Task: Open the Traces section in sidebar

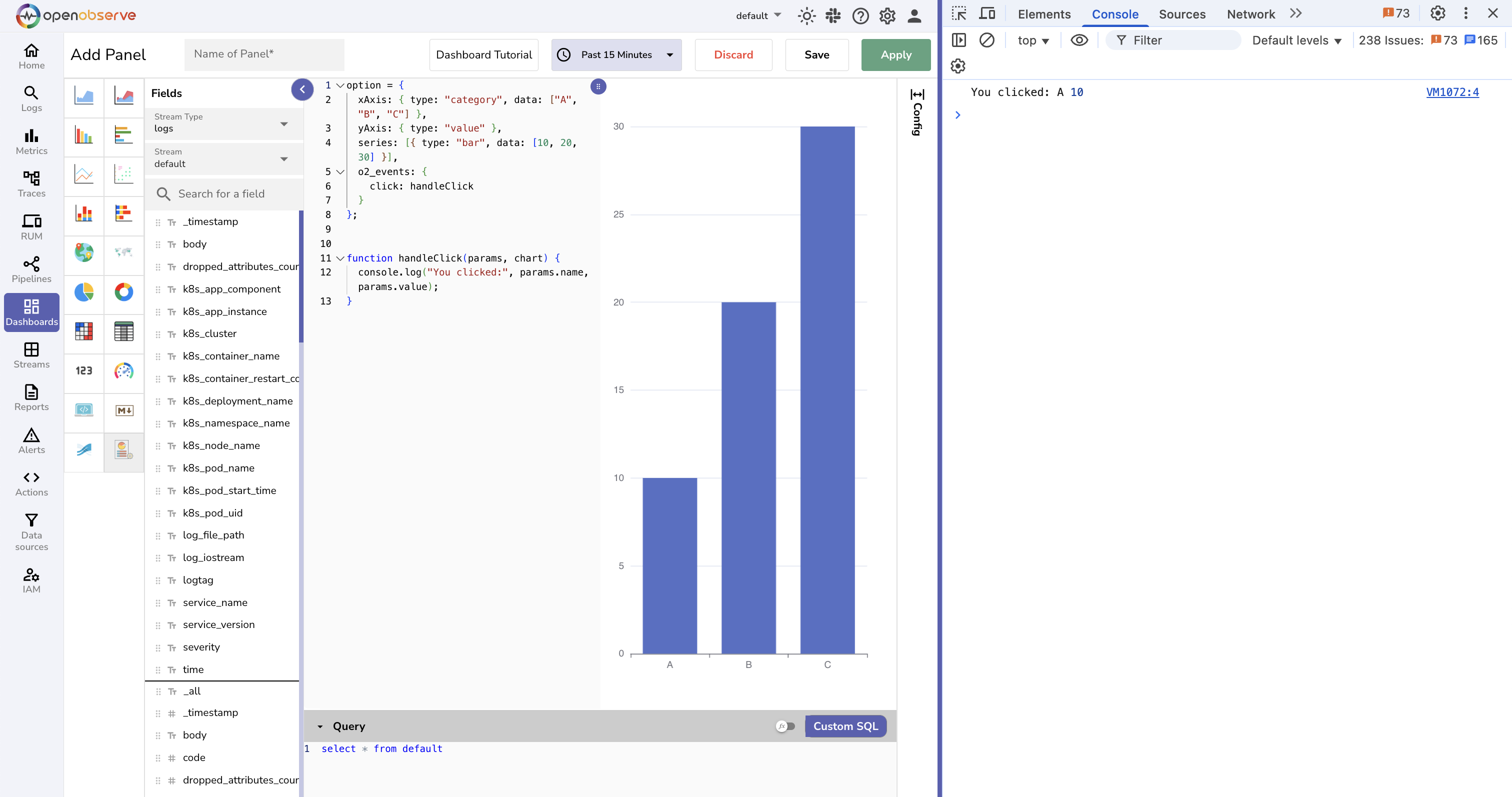Action: coord(31,183)
